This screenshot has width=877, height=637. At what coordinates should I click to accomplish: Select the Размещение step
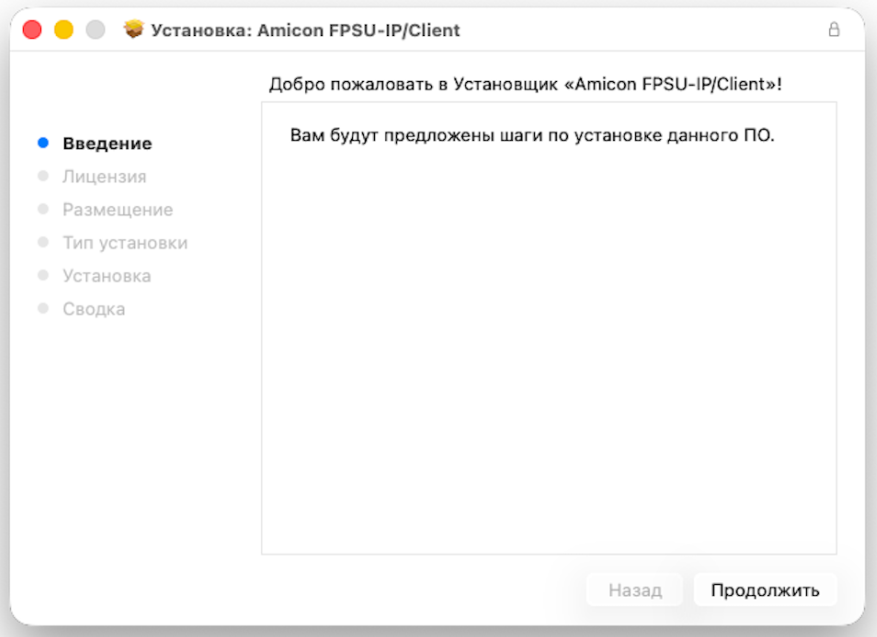(x=117, y=210)
